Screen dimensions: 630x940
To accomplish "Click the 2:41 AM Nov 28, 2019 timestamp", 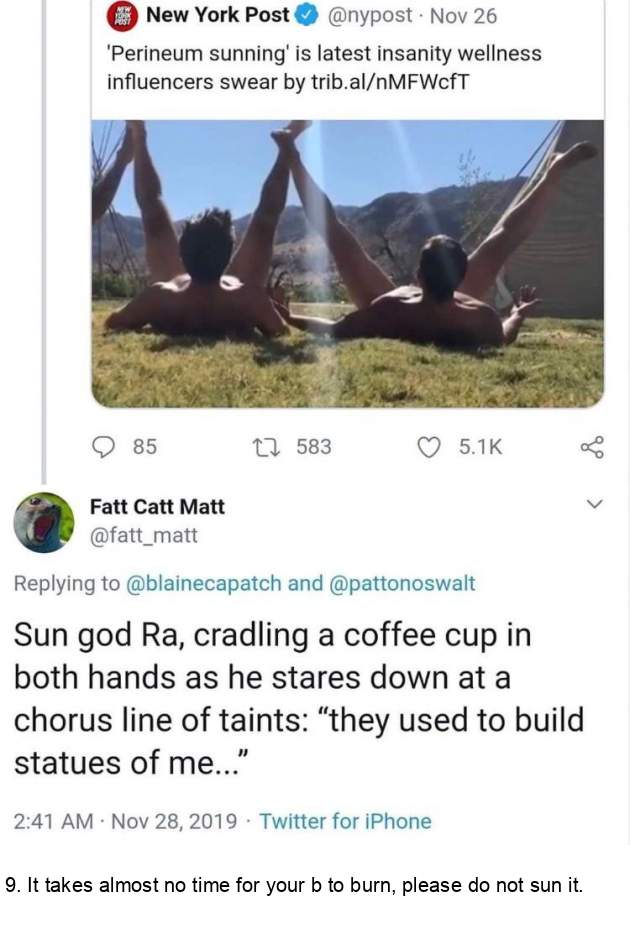I will pos(125,821).
